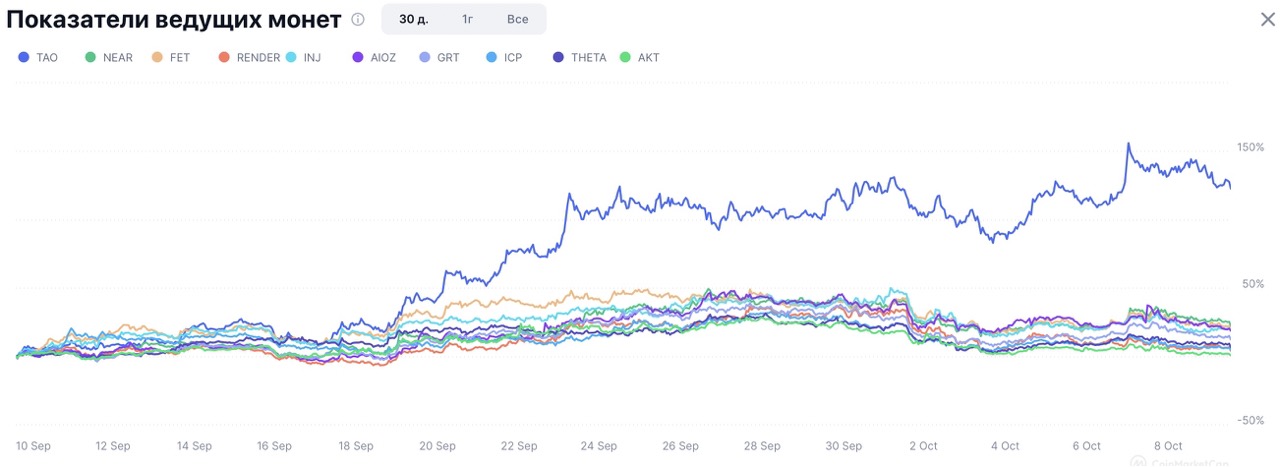Select the 1г time range tab

coord(467,19)
